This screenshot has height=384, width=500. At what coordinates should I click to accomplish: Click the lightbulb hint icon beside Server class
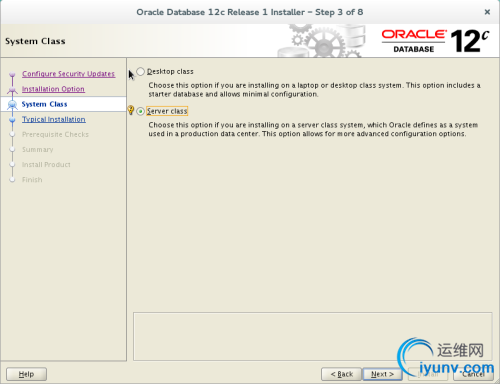(x=131, y=110)
